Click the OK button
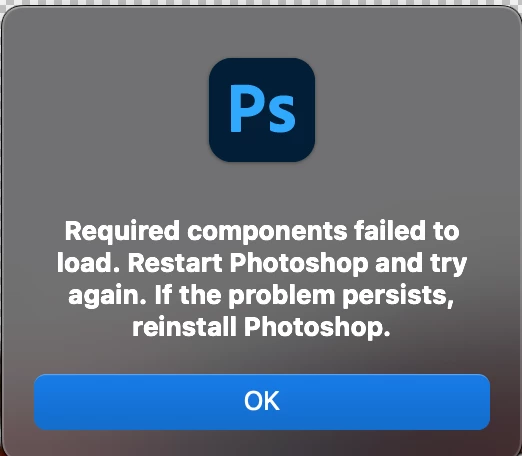The height and width of the screenshot is (456, 522). pos(262,402)
